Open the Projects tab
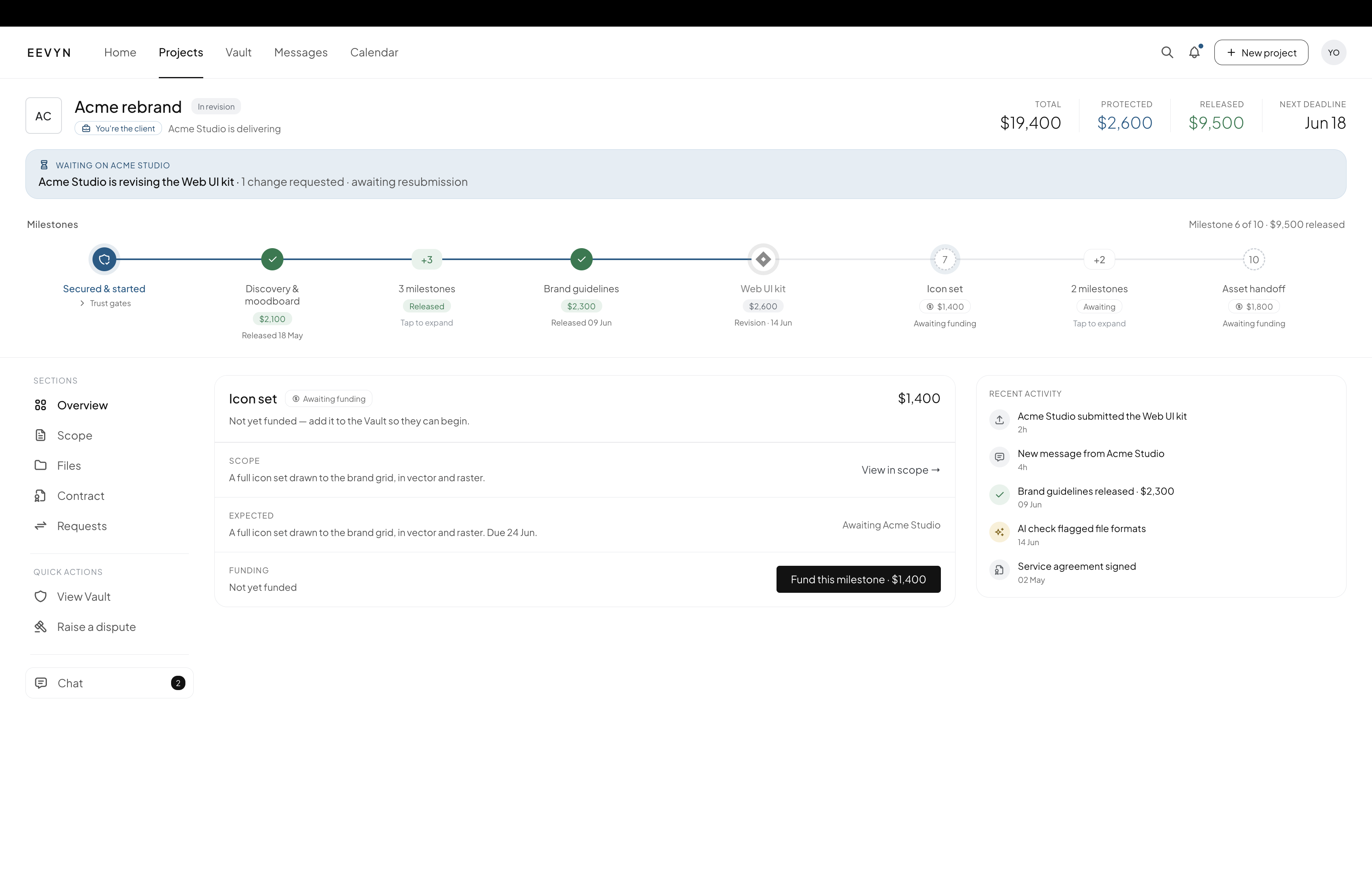The width and height of the screenshot is (1372, 887). pos(181,52)
